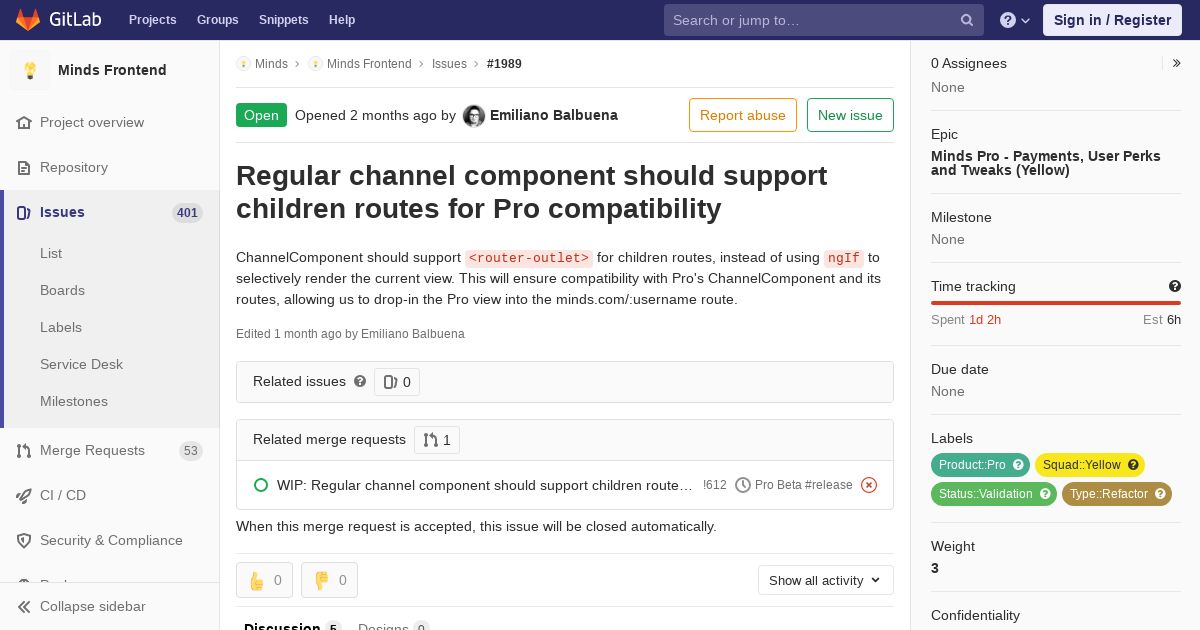Click the open merge request status circle
Image resolution: width=1200 pixels, height=630 pixels.
261,485
